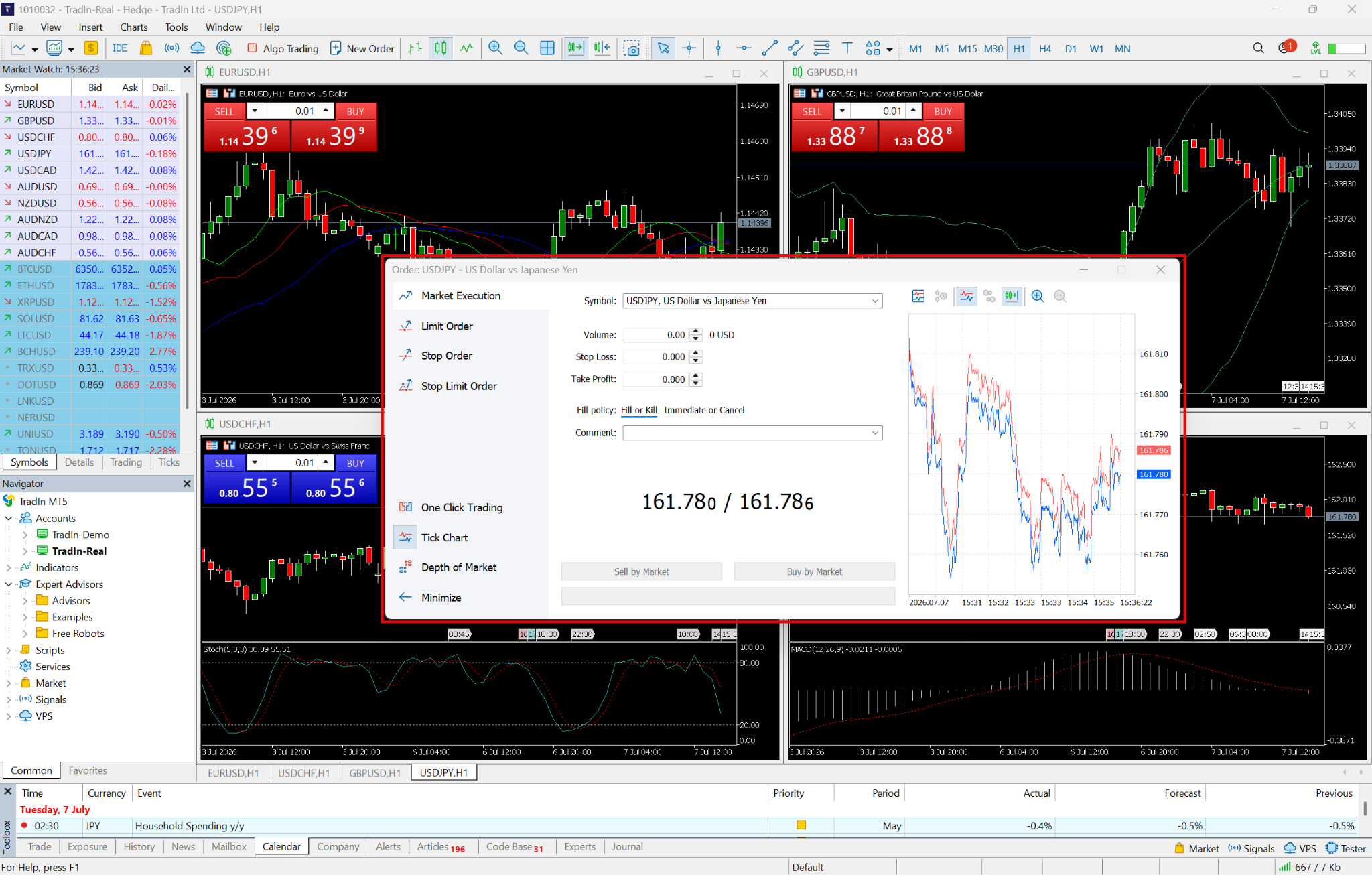The image size is (1372, 875).
Task: Click Buy by Market button
Action: click(814, 571)
